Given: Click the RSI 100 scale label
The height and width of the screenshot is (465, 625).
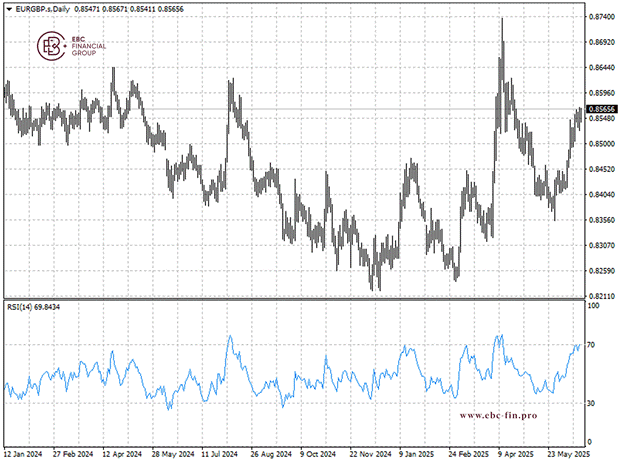Looking at the screenshot, I should 593,306.
